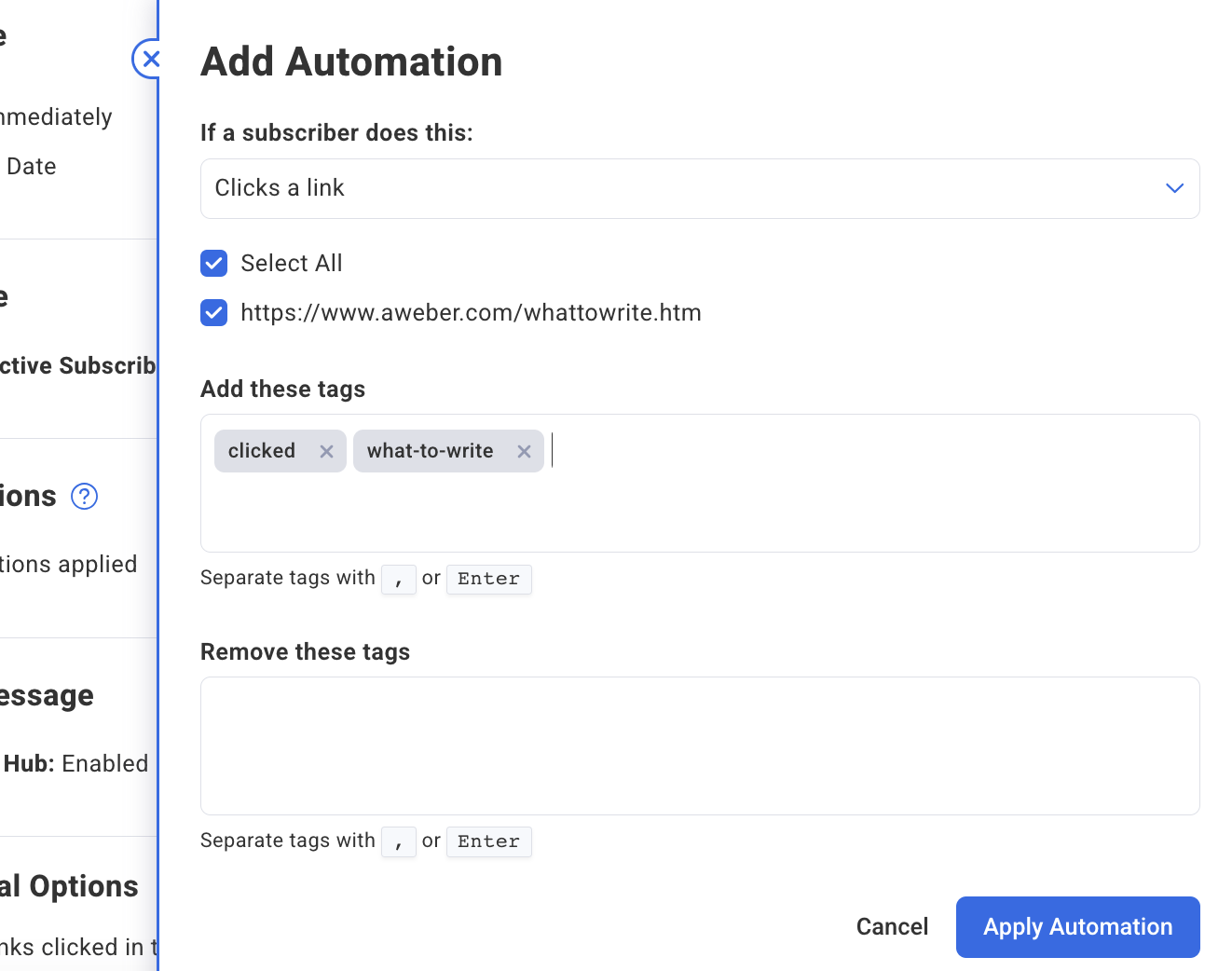Image resolution: width=1232 pixels, height=971 pixels.
Task: Click the comma key hint below Add these tags
Action: click(399, 579)
